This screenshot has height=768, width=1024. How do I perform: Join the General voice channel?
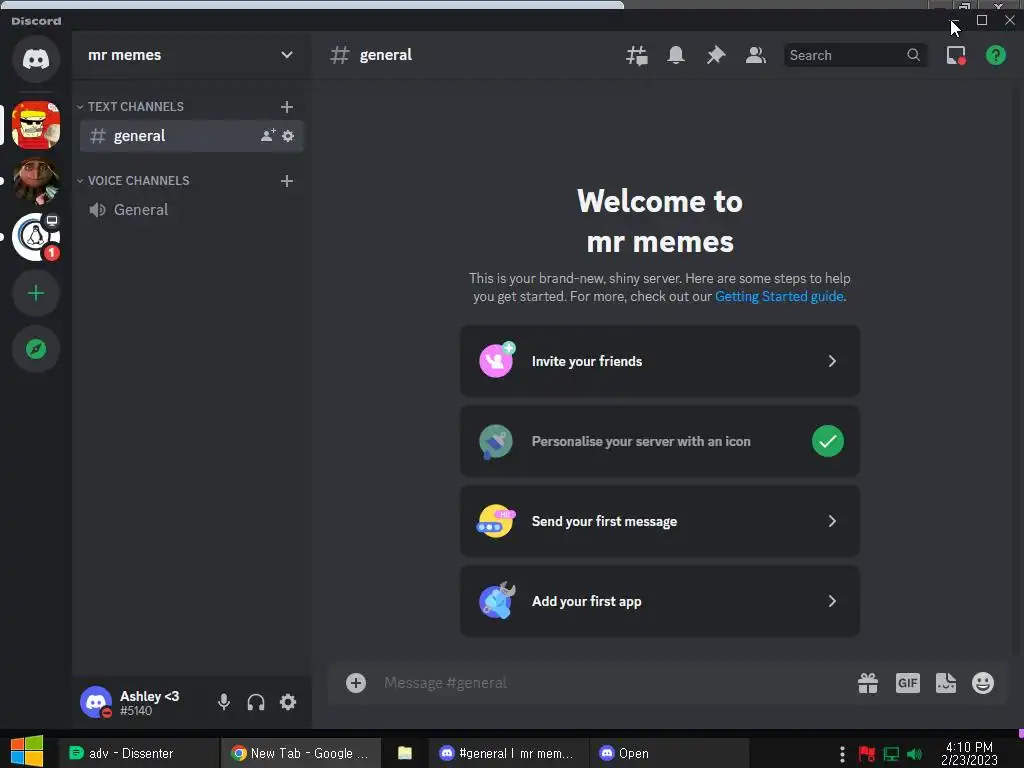click(191, 210)
